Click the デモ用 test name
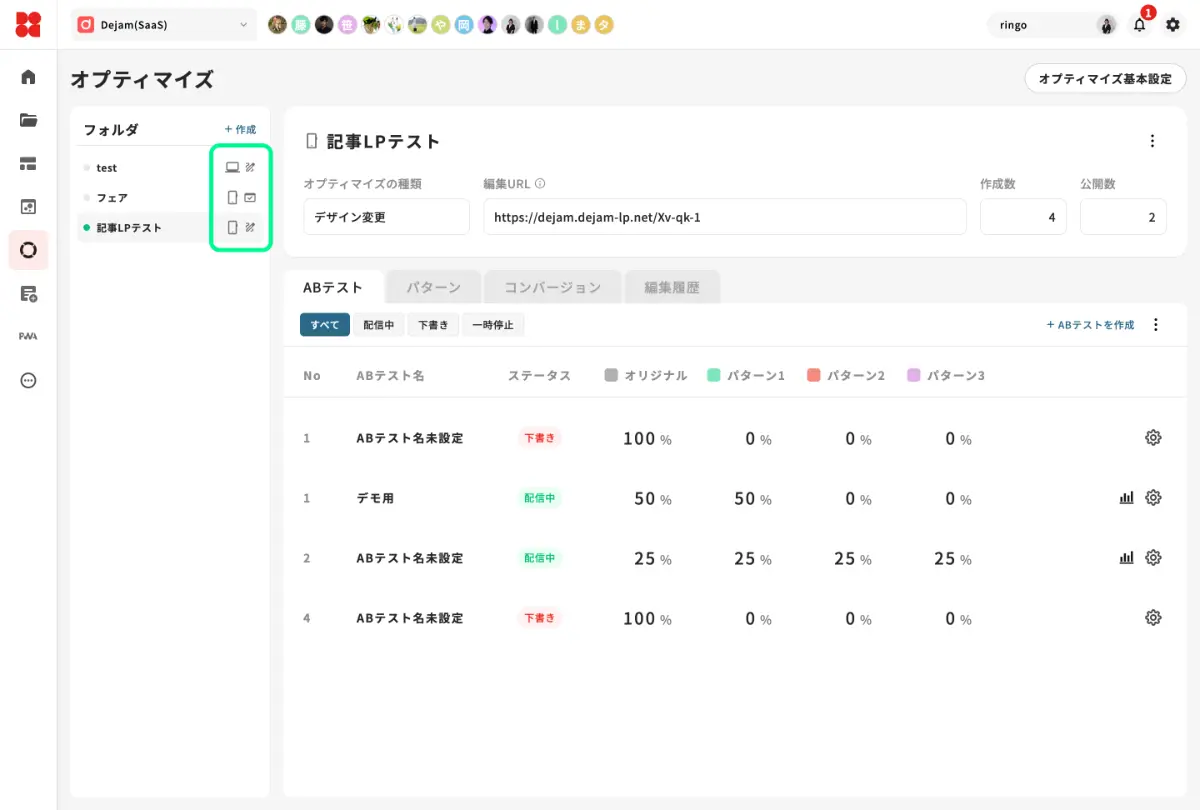Viewport: 1200px width, 810px height. coord(375,498)
